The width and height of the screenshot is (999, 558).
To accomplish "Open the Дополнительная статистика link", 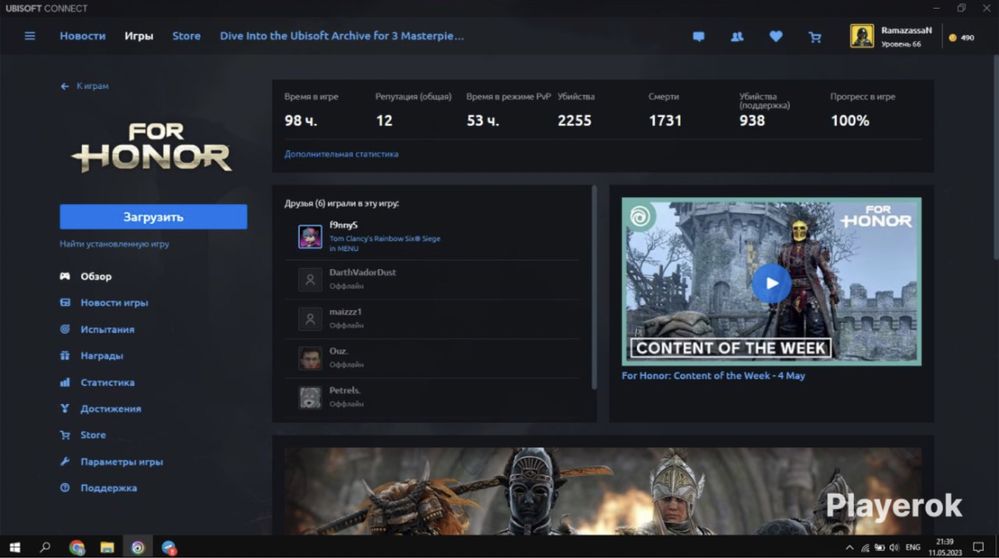I will coord(341,154).
